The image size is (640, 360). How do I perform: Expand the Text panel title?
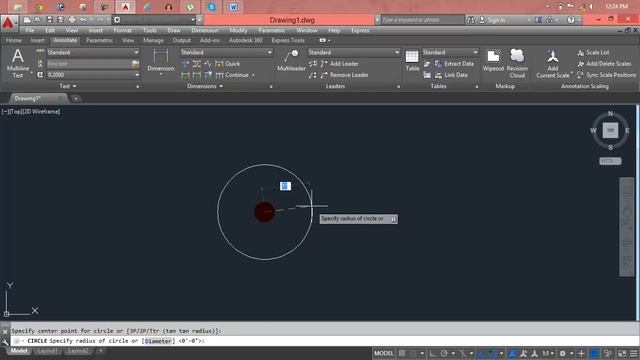point(68,87)
